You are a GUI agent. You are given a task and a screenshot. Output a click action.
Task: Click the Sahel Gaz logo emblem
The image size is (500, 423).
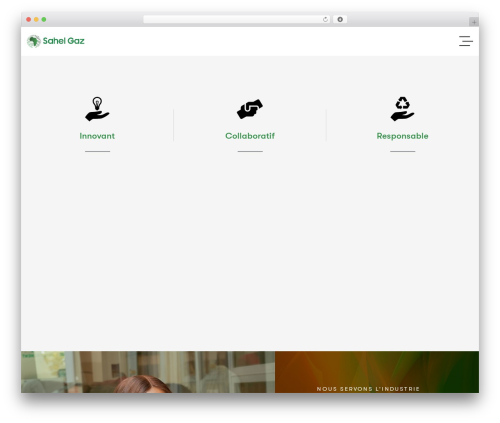click(34, 41)
